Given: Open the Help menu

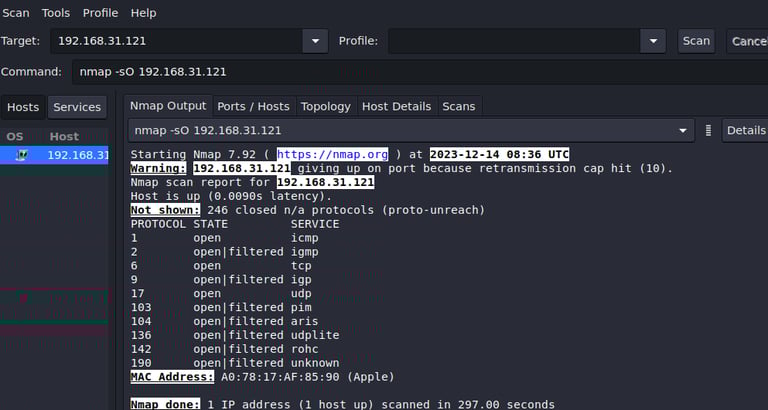Looking at the screenshot, I should coord(143,13).
